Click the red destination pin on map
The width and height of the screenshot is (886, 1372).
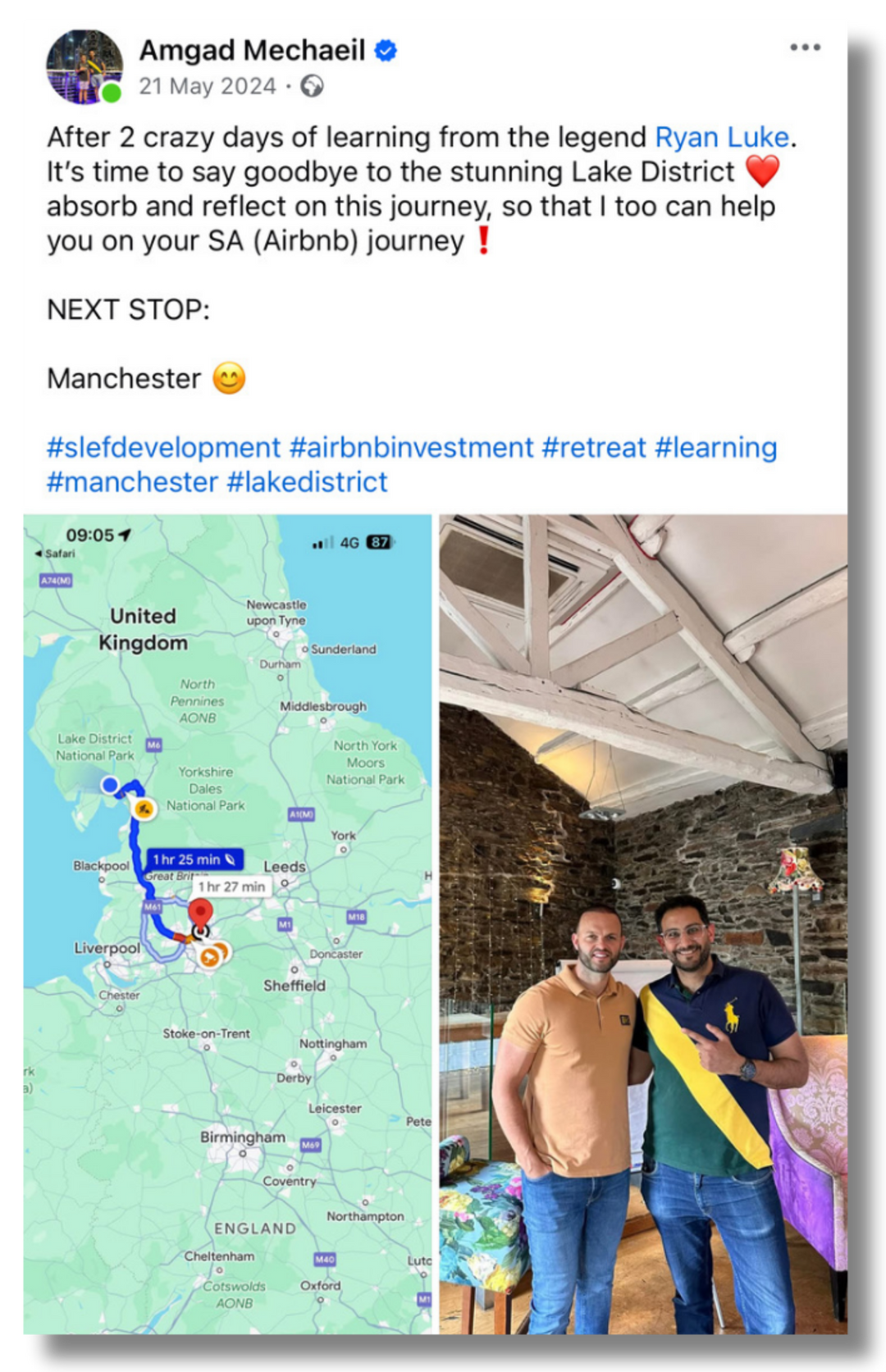click(200, 914)
